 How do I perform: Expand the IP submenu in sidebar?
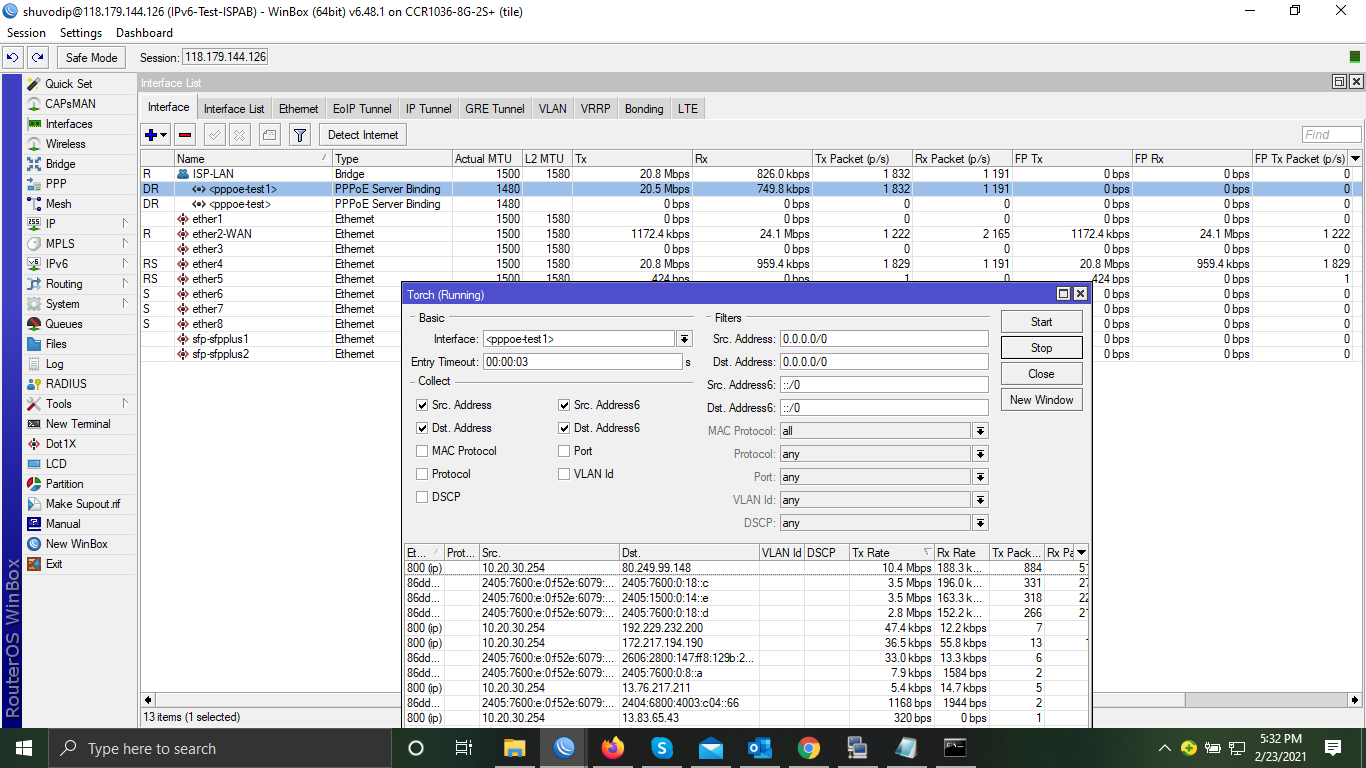point(125,224)
